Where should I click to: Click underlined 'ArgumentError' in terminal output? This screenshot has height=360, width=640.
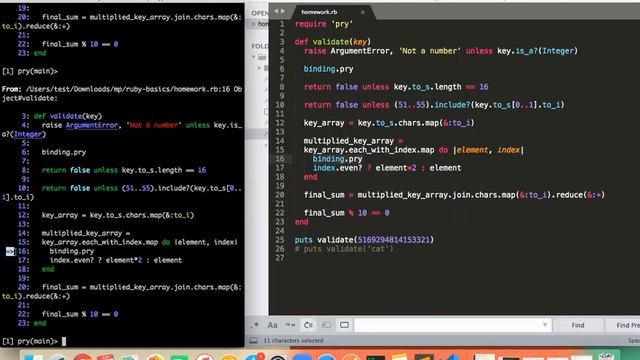[x=91, y=125]
